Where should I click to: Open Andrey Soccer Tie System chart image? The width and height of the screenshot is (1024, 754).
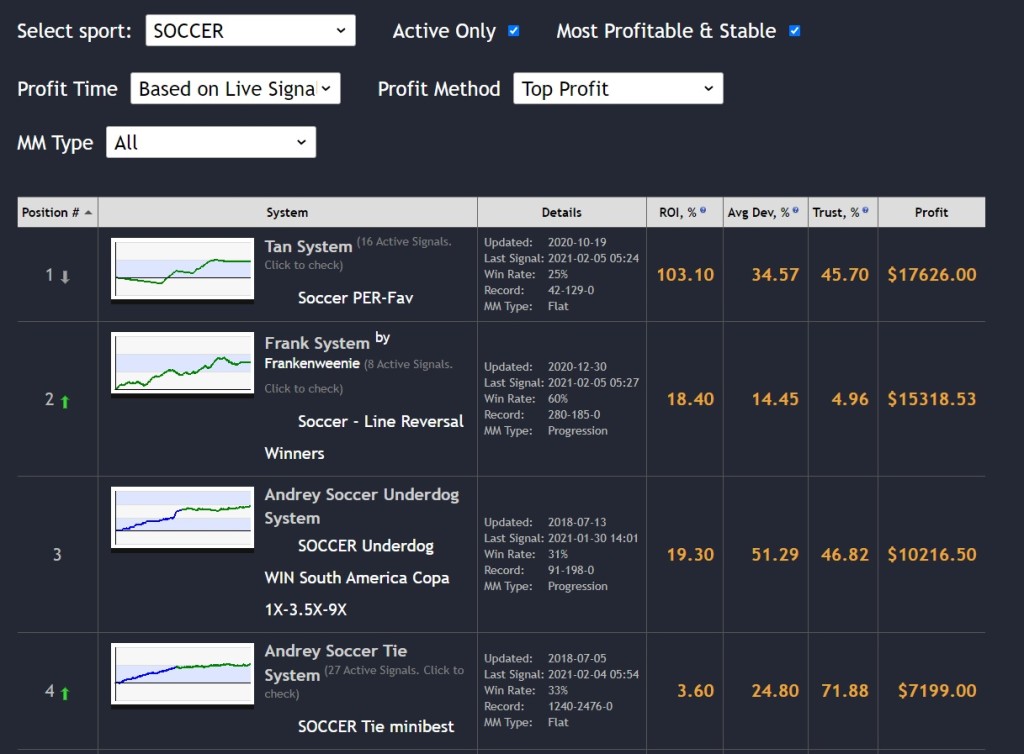182,670
